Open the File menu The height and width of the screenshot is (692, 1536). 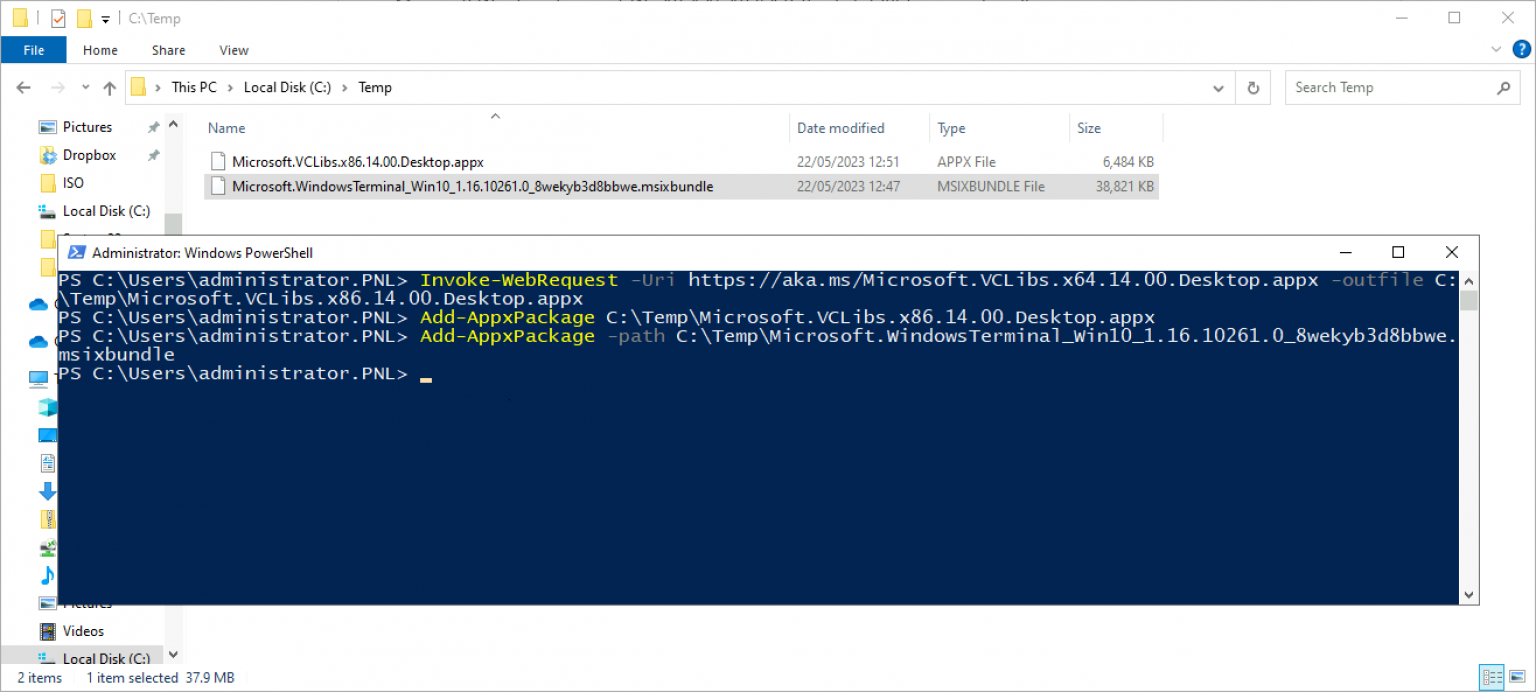pyautogui.click(x=33, y=49)
